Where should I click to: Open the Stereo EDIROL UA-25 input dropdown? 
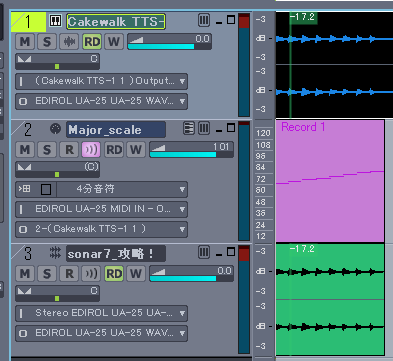pyautogui.click(x=101, y=313)
